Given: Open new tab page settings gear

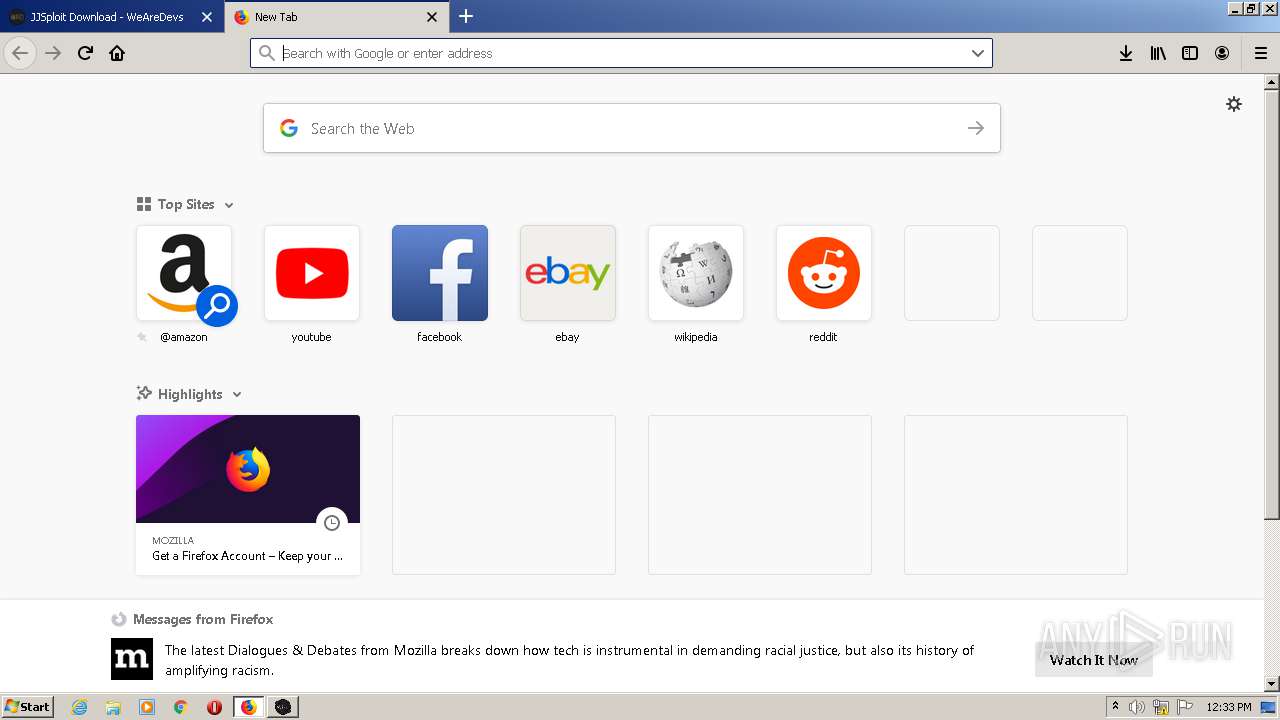Looking at the screenshot, I should click(1234, 104).
